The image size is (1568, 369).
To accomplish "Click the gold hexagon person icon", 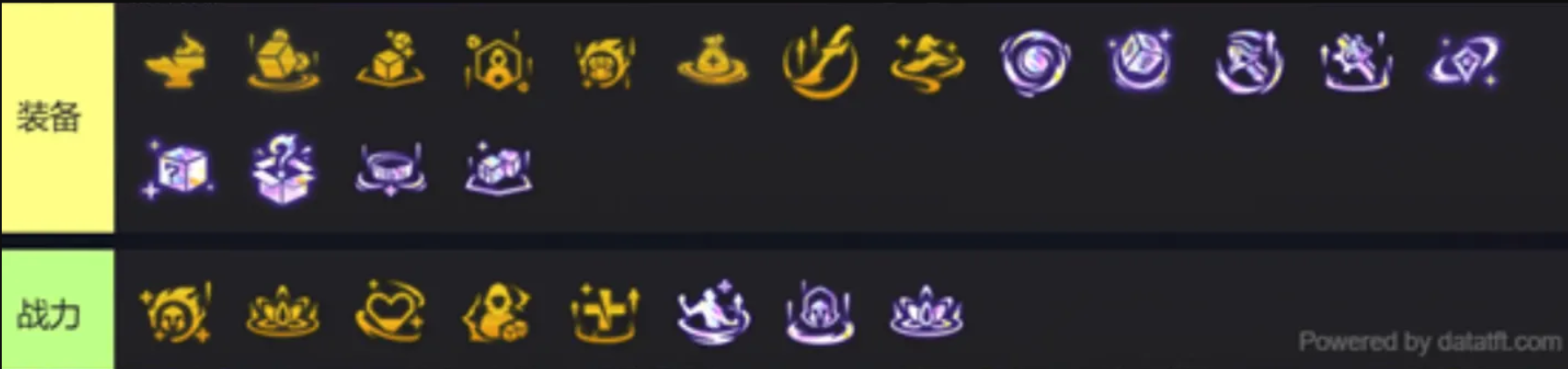I will point(498,62).
